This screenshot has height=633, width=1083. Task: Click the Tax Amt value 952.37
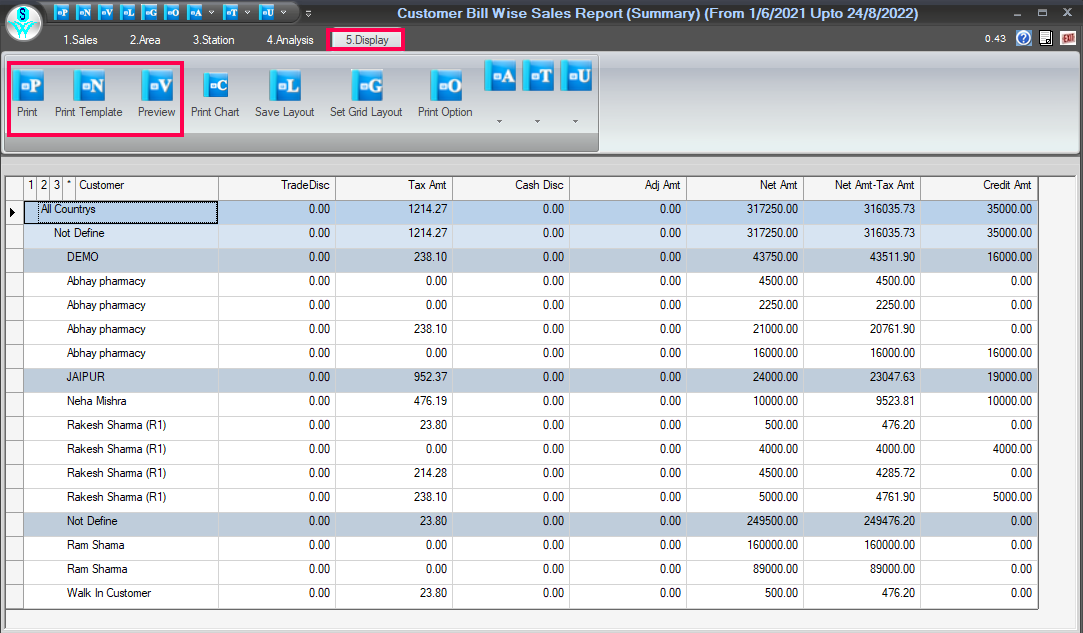[430, 377]
